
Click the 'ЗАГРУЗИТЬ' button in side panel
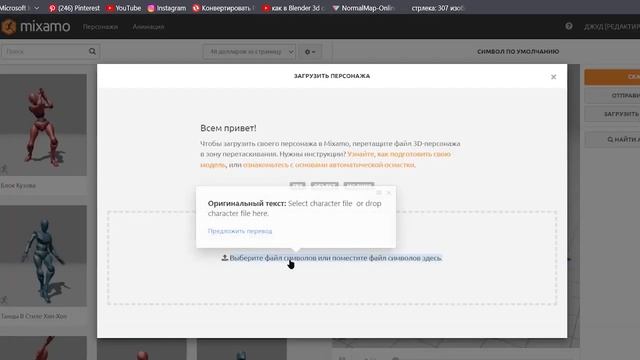(x=612, y=114)
